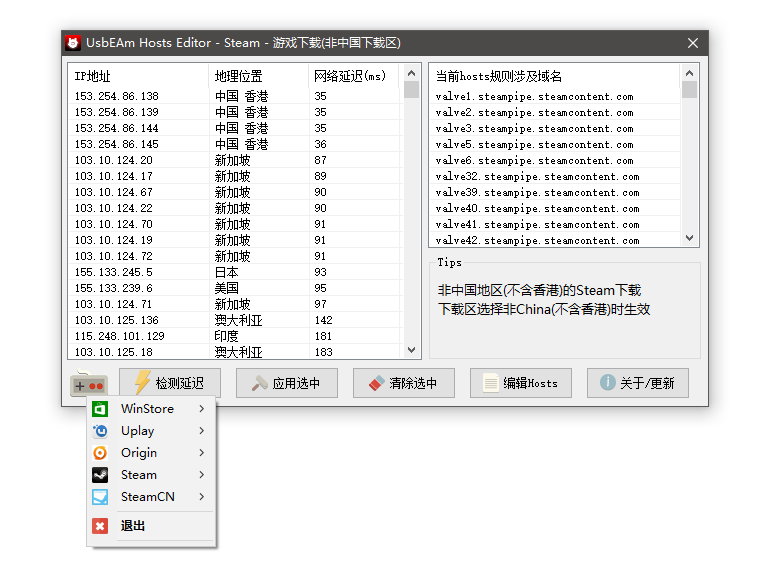Click the gamepad platform menu icon

tap(89, 384)
